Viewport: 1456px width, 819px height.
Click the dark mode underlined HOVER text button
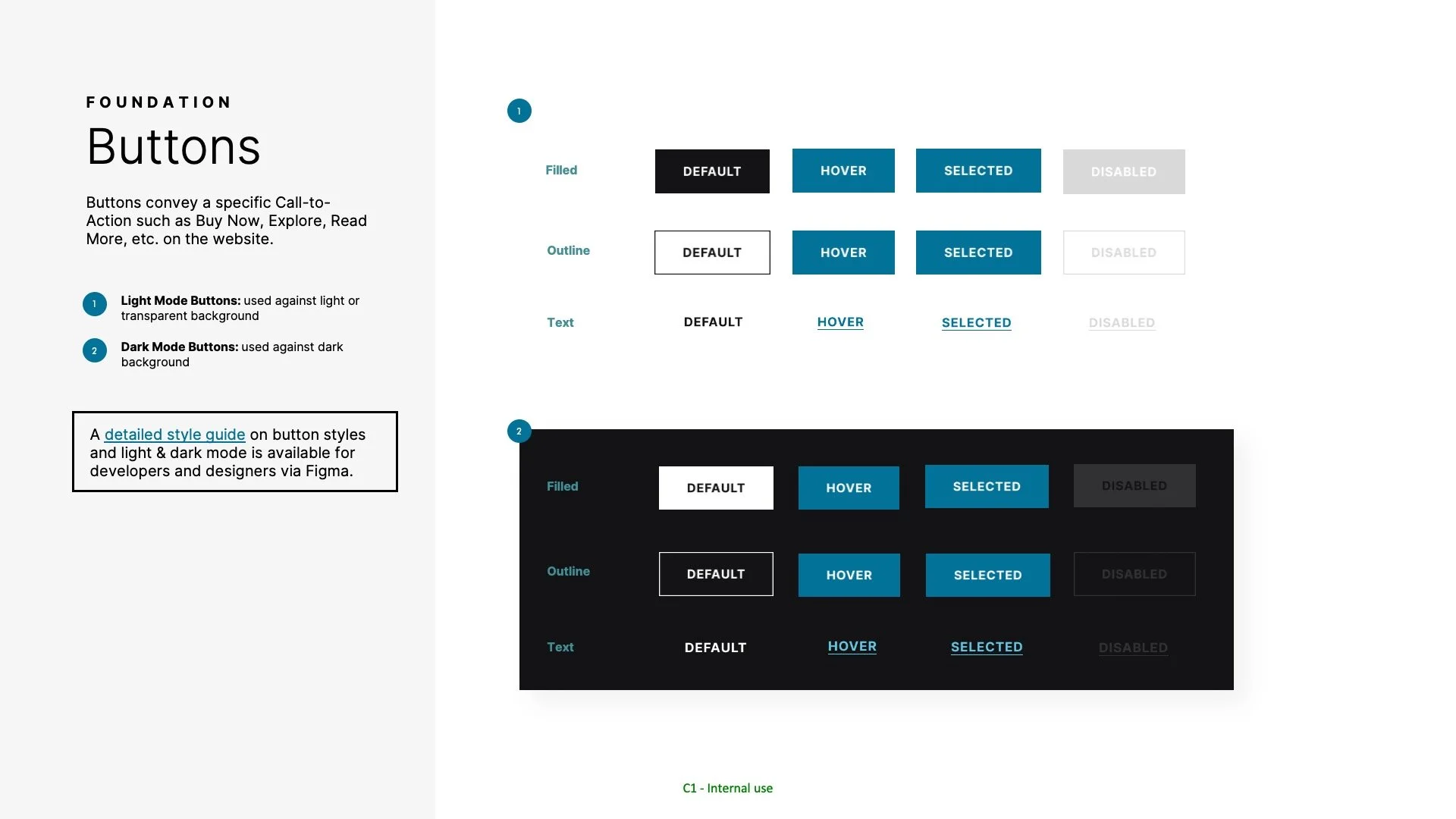tap(852, 647)
